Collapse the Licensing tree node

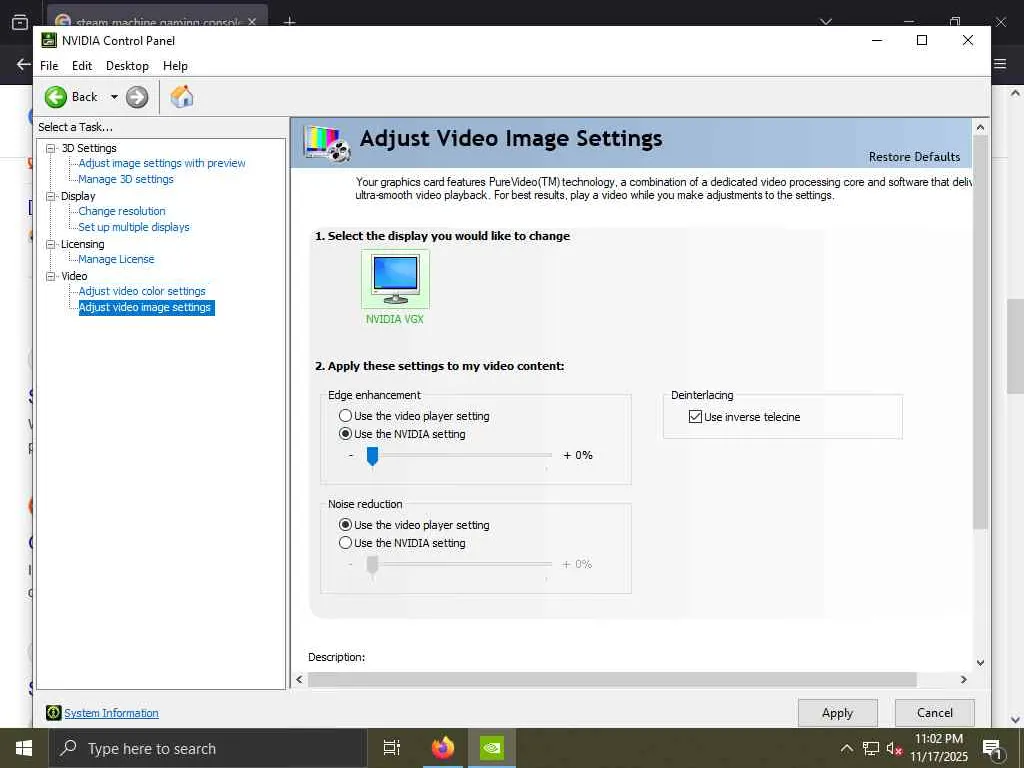click(x=51, y=244)
